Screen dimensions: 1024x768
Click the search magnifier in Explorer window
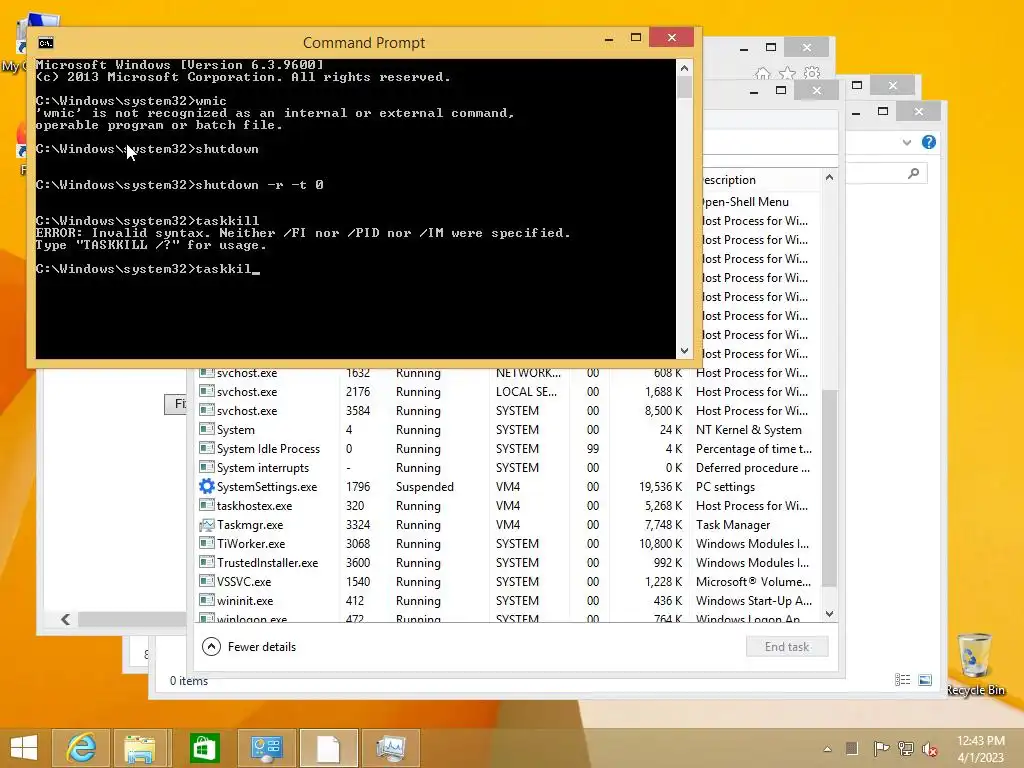914,173
